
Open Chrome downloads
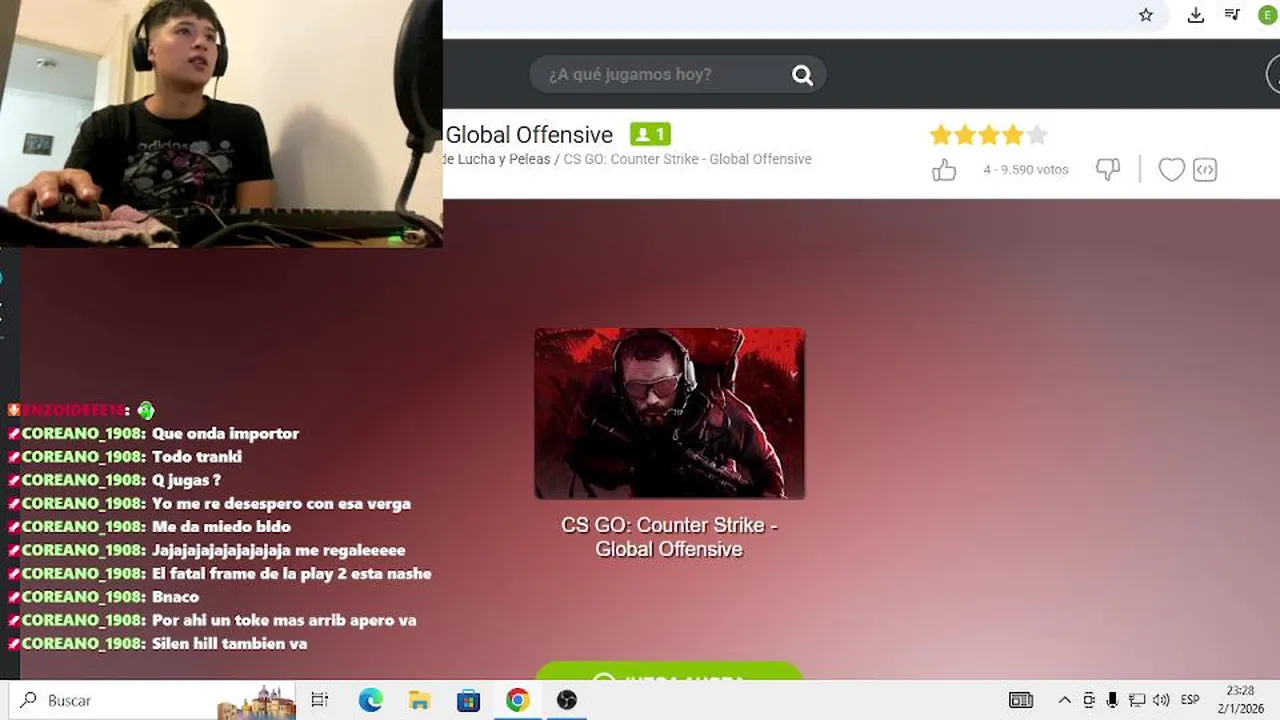pos(1196,15)
